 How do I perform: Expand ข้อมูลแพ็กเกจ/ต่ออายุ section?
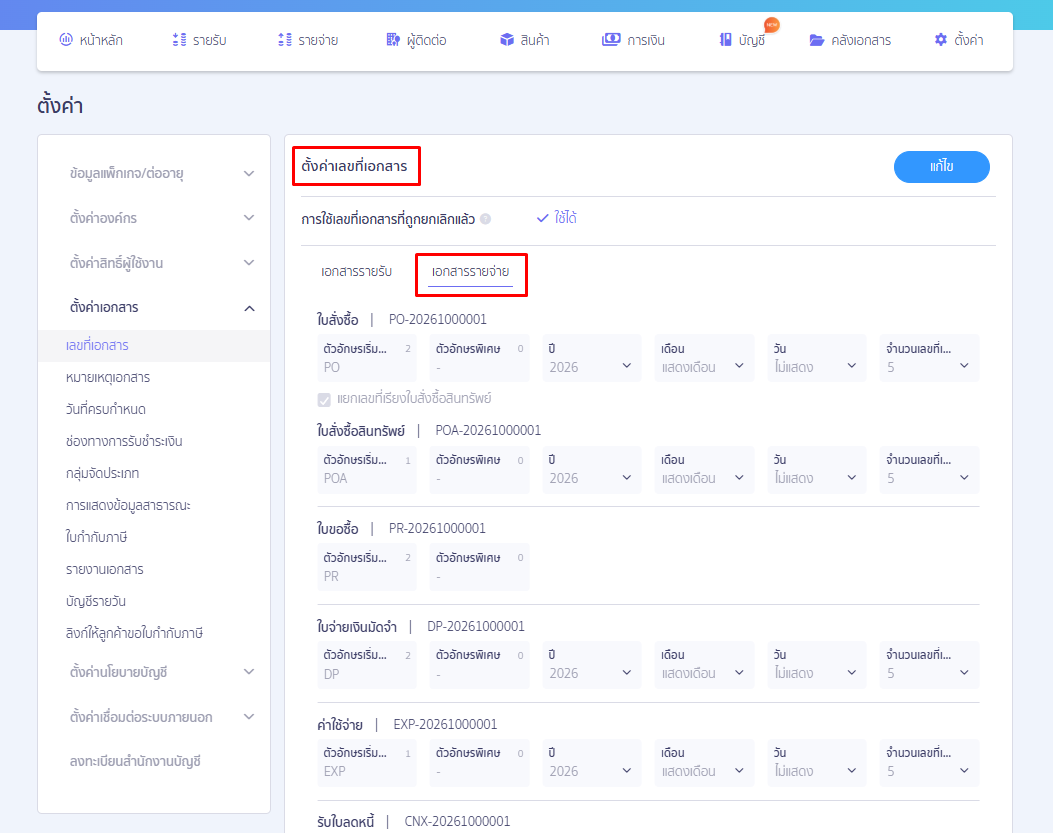(x=249, y=173)
